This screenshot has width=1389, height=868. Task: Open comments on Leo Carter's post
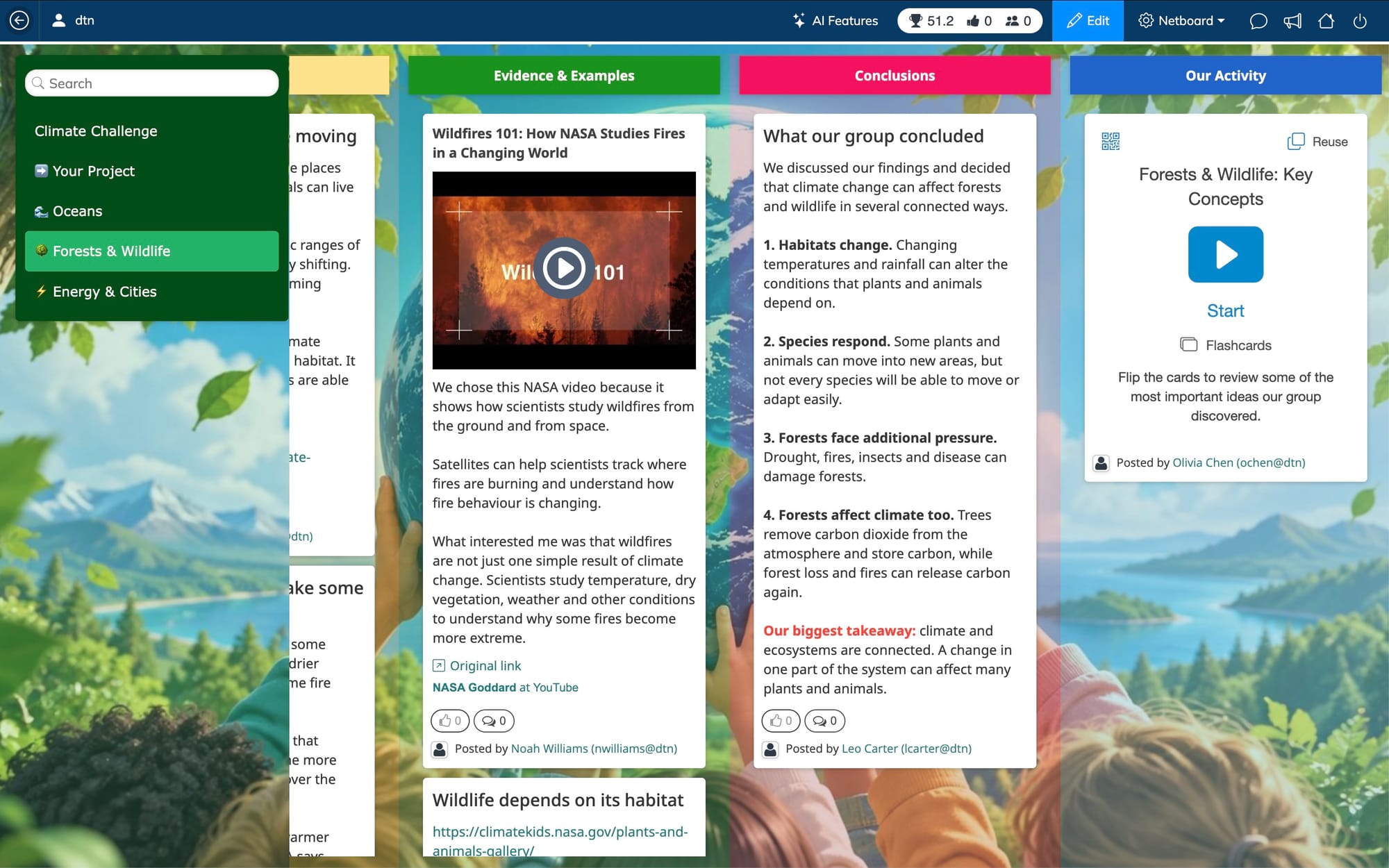click(824, 721)
